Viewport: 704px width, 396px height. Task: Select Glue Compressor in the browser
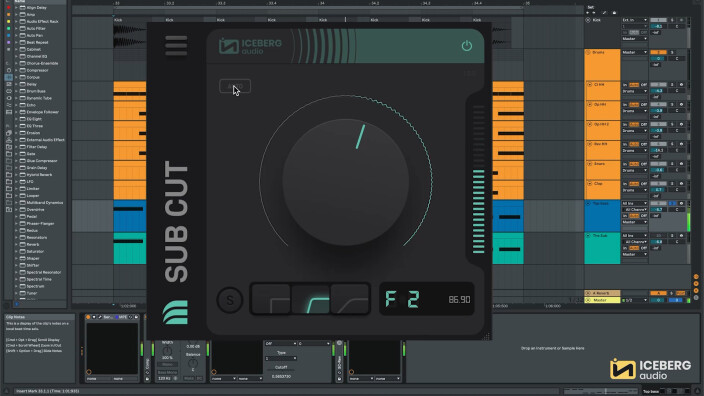click(x=42, y=161)
